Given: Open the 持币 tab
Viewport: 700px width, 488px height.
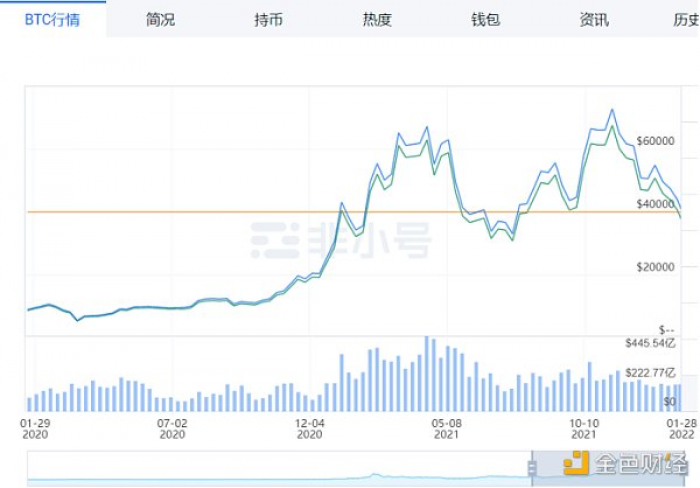Looking at the screenshot, I should [x=269, y=20].
